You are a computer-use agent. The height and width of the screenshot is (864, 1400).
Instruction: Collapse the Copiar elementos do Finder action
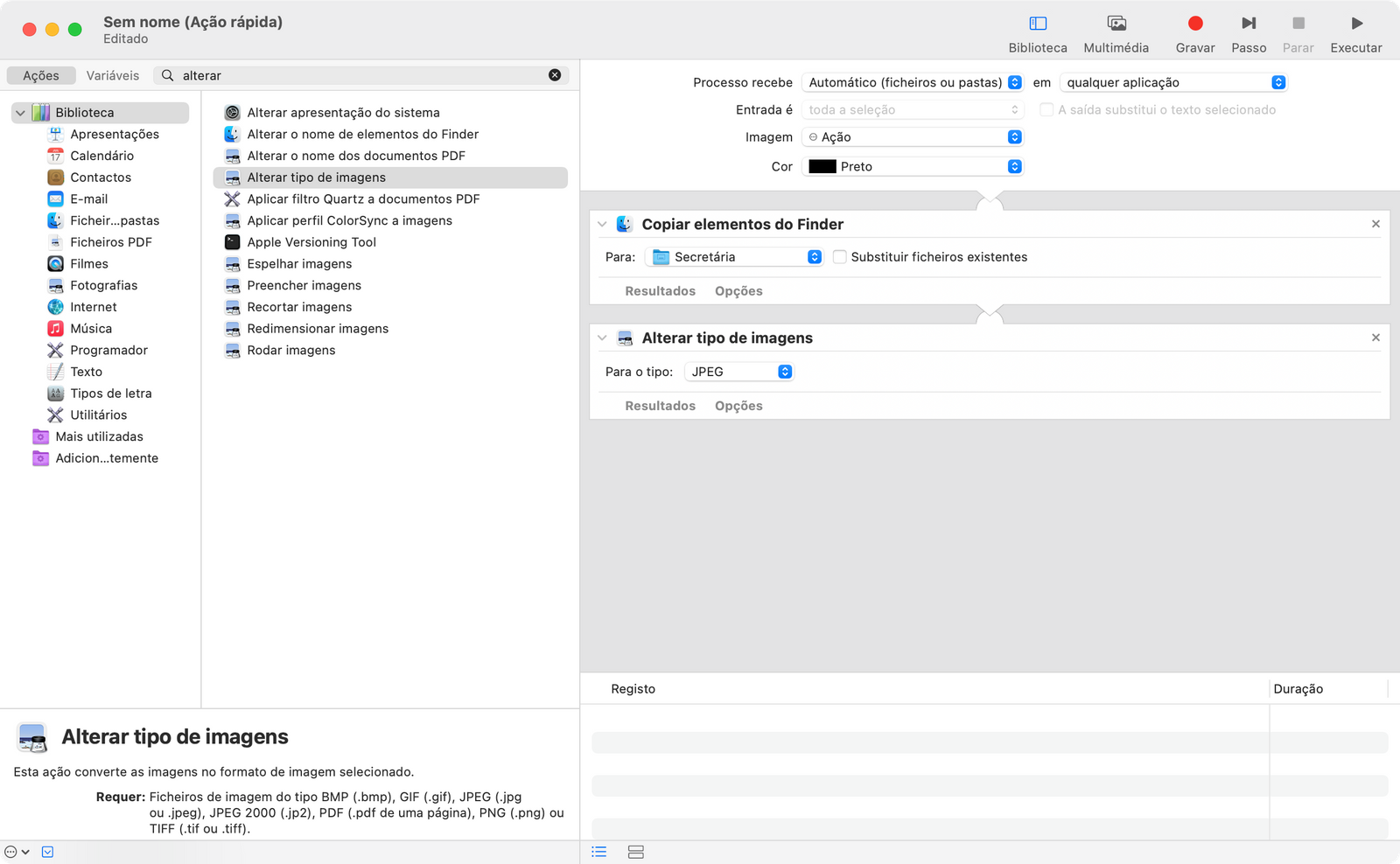click(x=602, y=225)
